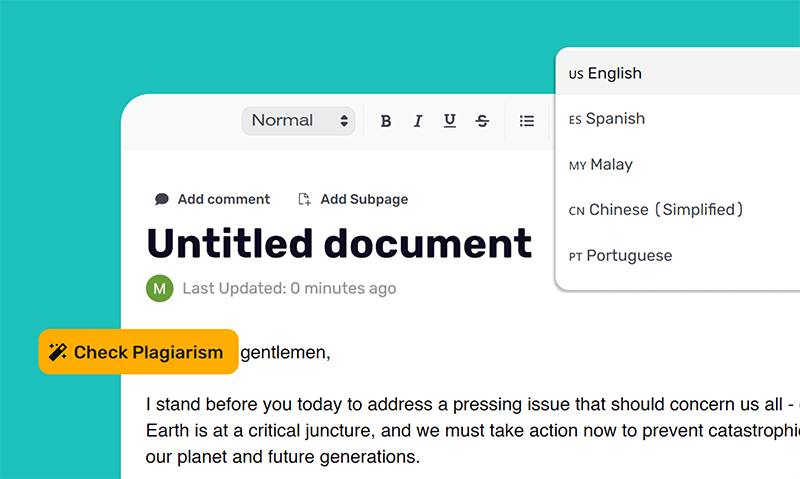Click the Add Subpage page icon
Screen dimensions: 800x479
[x=305, y=199]
